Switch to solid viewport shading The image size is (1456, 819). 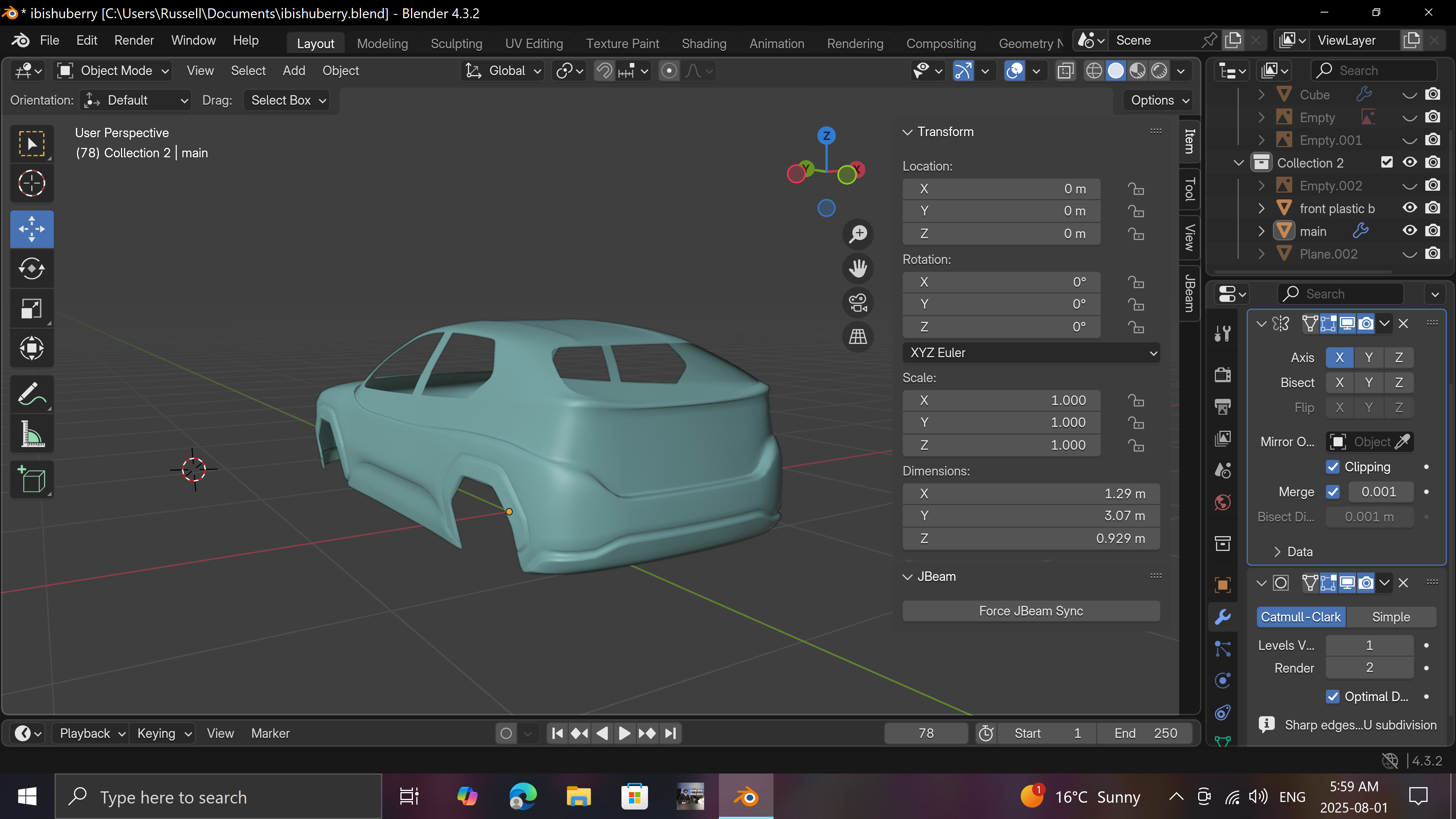(x=1116, y=71)
